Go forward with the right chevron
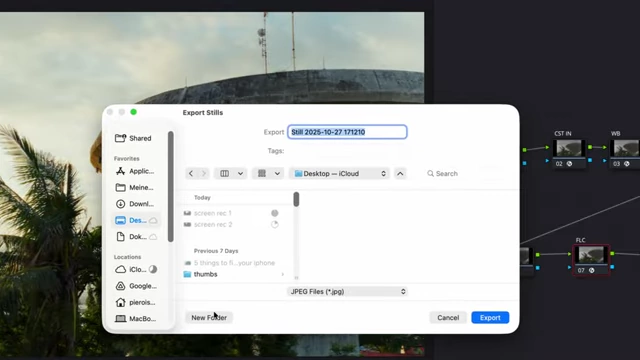 point(204,173)
